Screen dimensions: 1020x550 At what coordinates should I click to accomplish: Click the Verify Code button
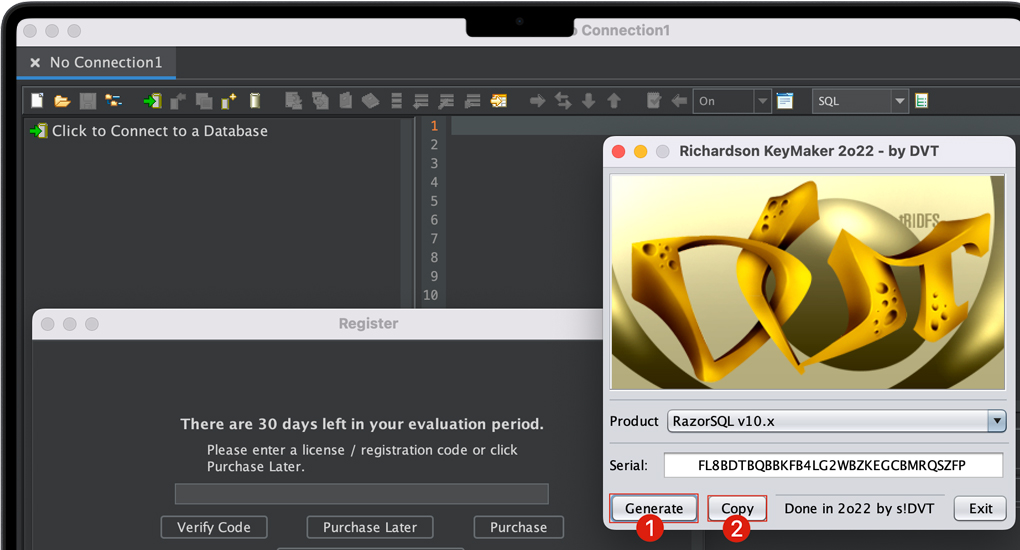214,527
